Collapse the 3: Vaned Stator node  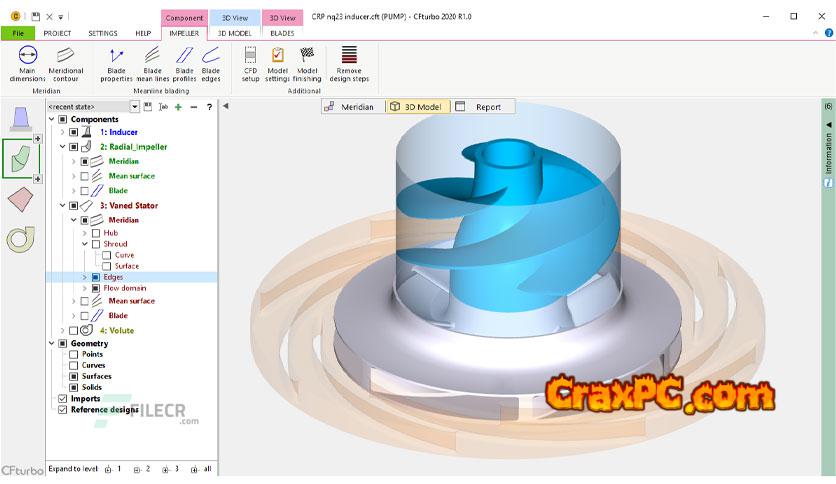(62, 206)
